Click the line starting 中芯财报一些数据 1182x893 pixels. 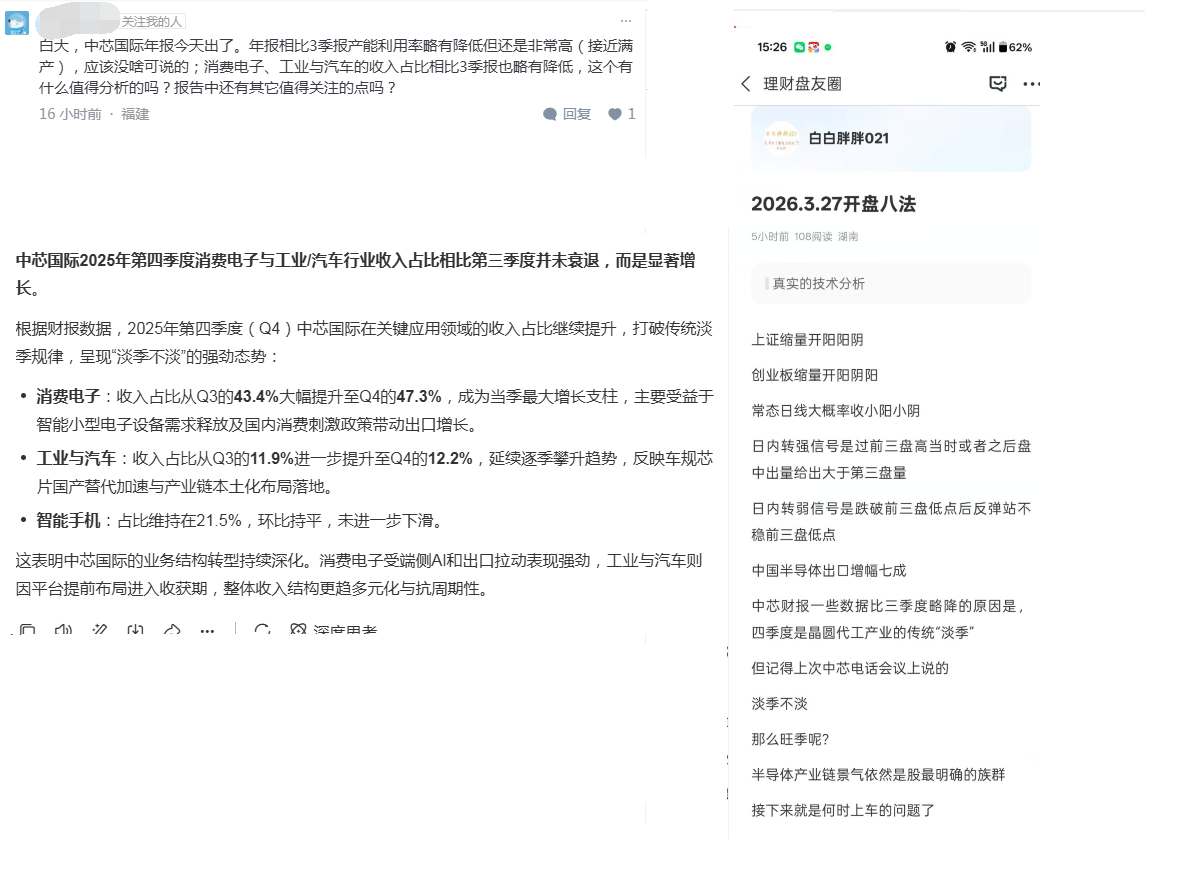tap(887, 619)
